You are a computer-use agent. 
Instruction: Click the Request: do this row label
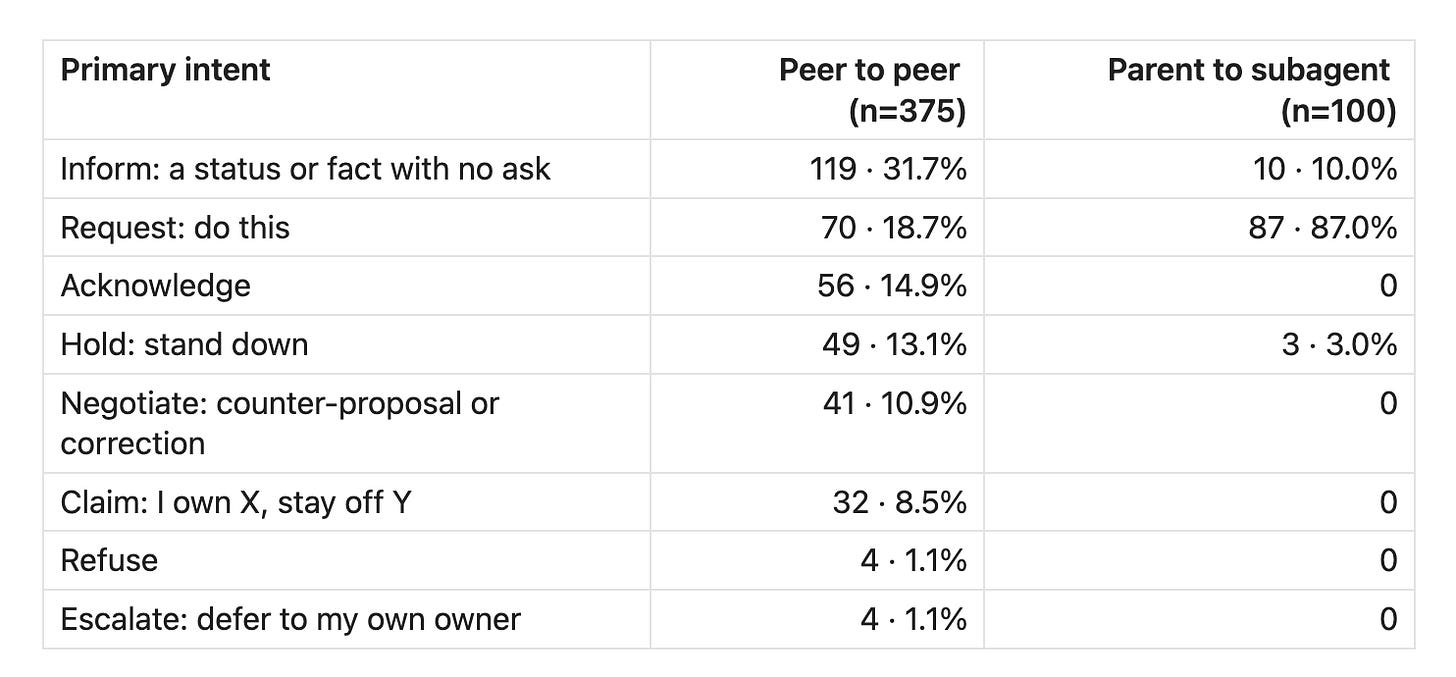[175, 228]
